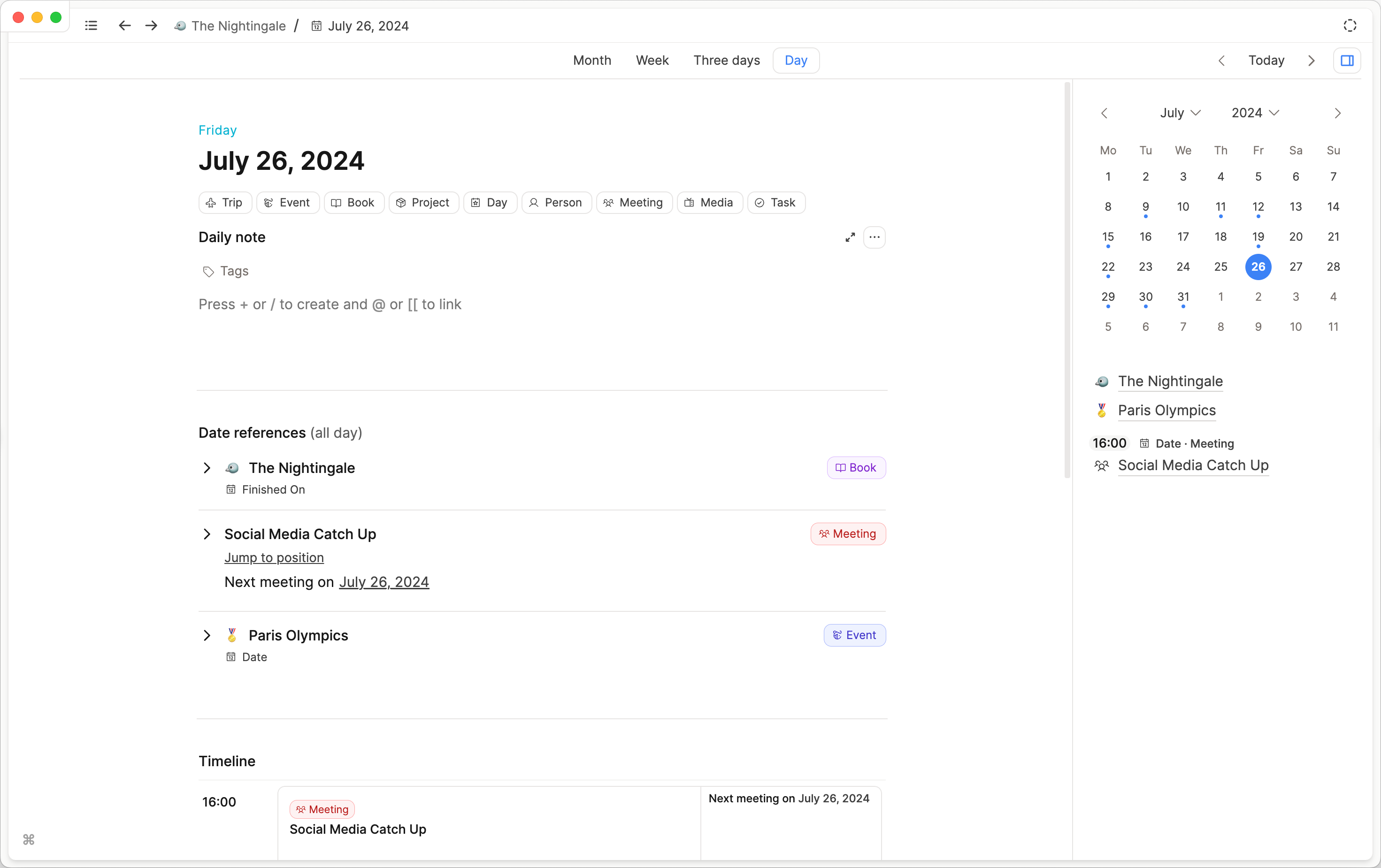1381x868 pixels.
Task: Expand the Daily note fullscreen icon
Action: pos(850,237)
